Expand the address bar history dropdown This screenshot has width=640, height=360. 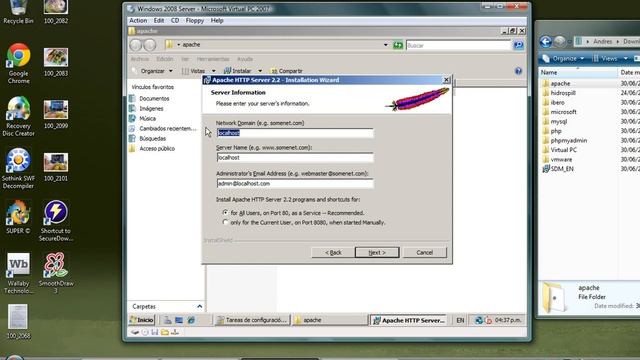pyautogui.click(x=385, y=45)
